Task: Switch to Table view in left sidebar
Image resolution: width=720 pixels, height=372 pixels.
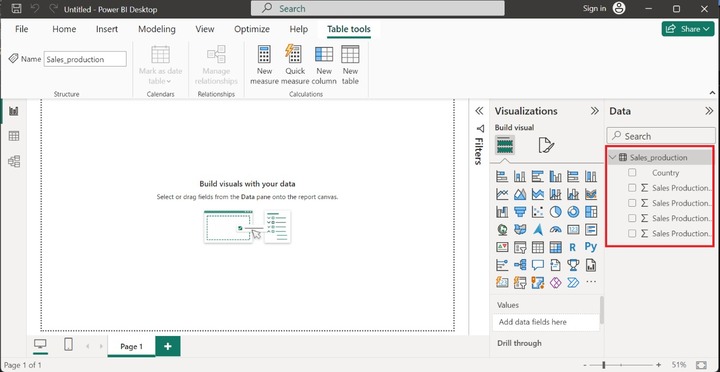Action: 14,136
